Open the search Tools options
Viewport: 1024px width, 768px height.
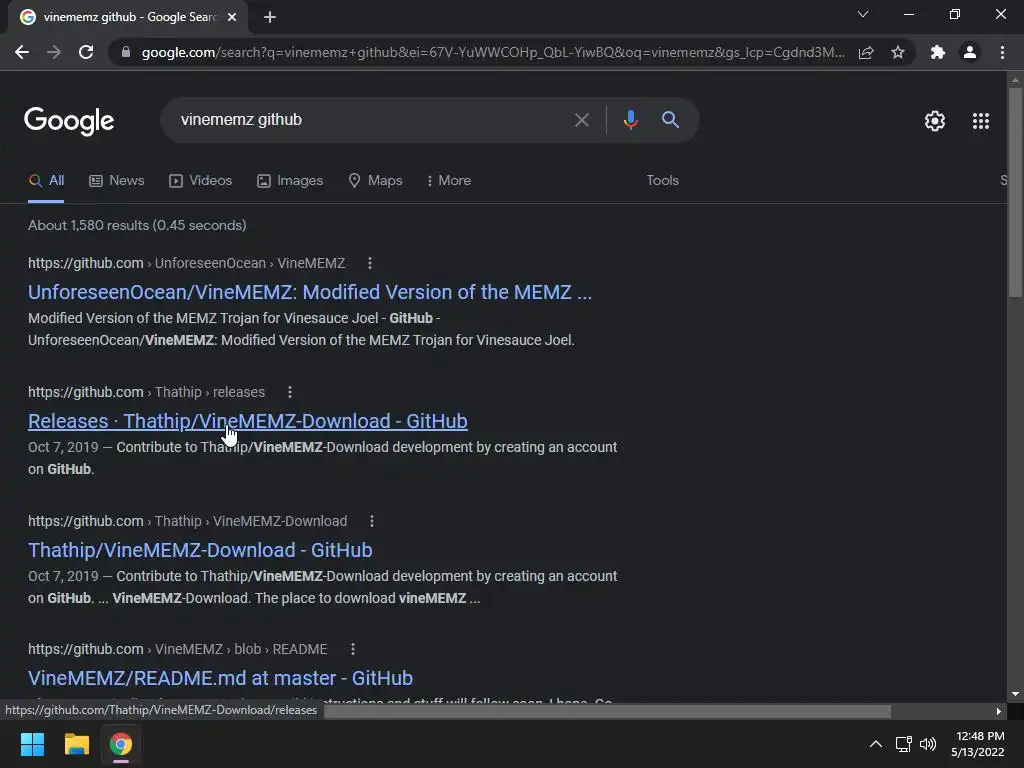662,181
